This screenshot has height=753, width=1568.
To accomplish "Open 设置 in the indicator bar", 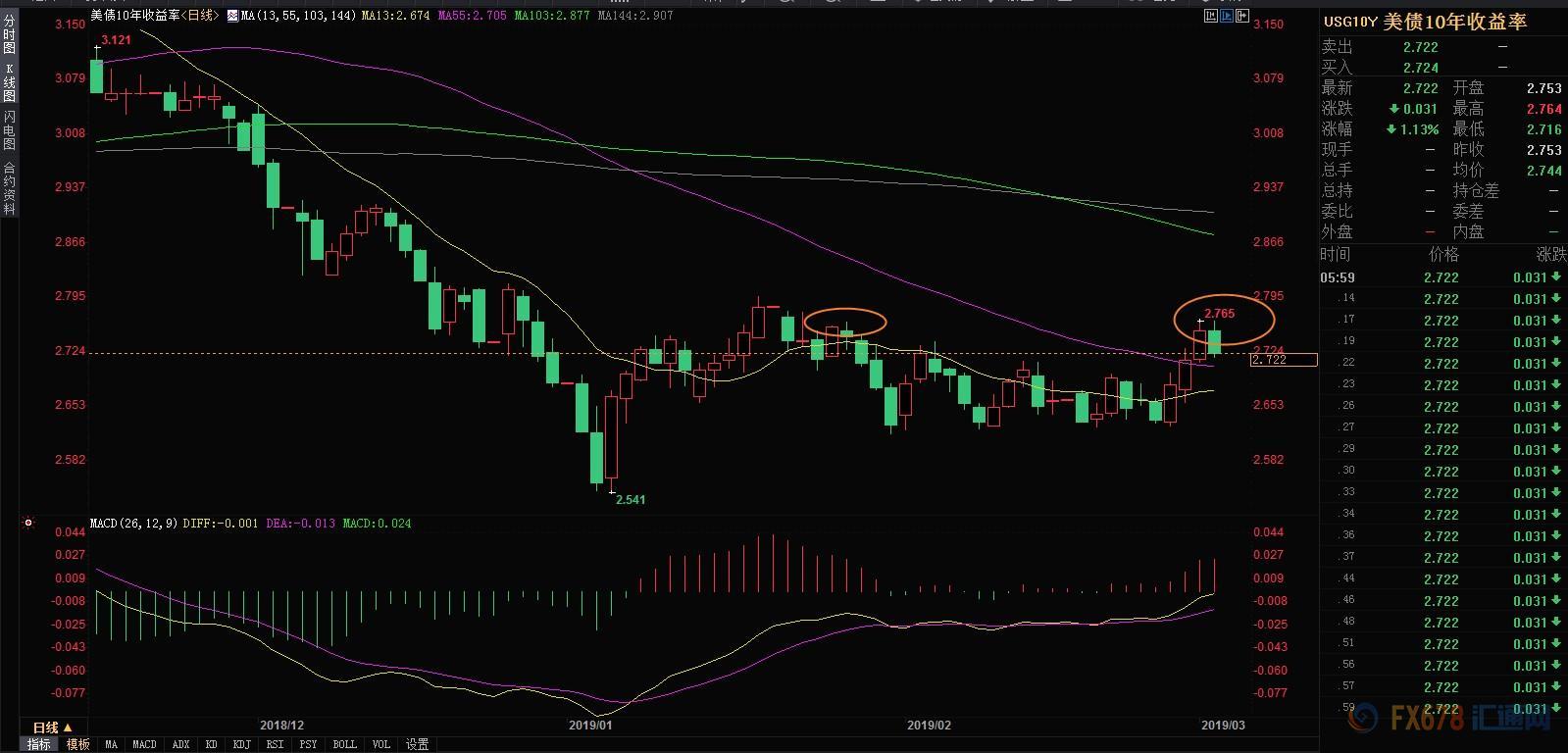I will coord(418,744).
